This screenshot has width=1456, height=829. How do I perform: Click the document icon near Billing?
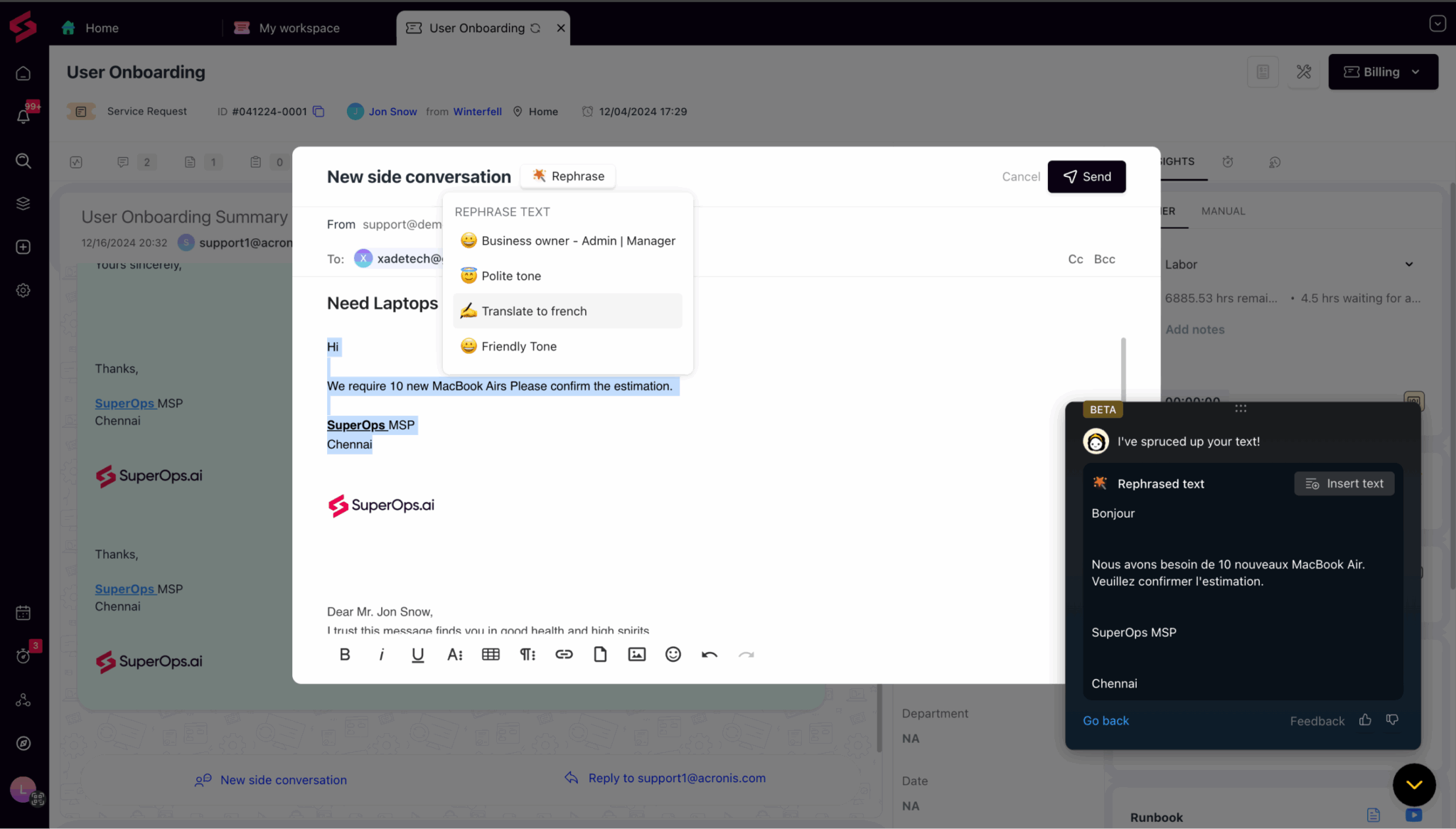pyautogui.click(x=1263, y=72)
